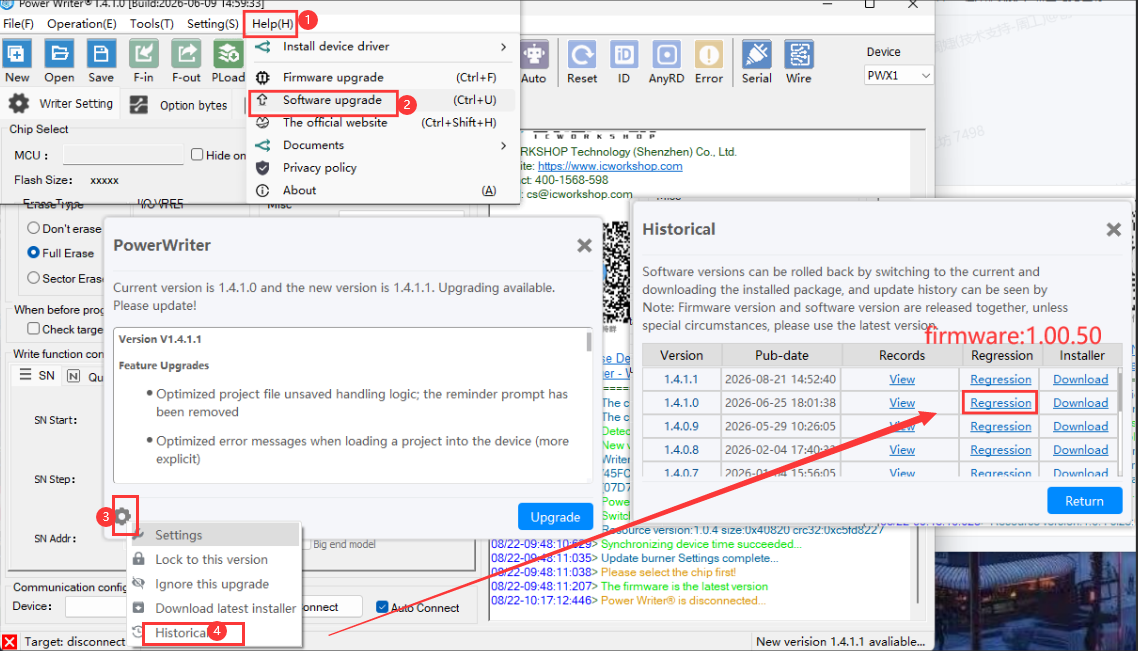Click the Upgrade button

[555, 517]
